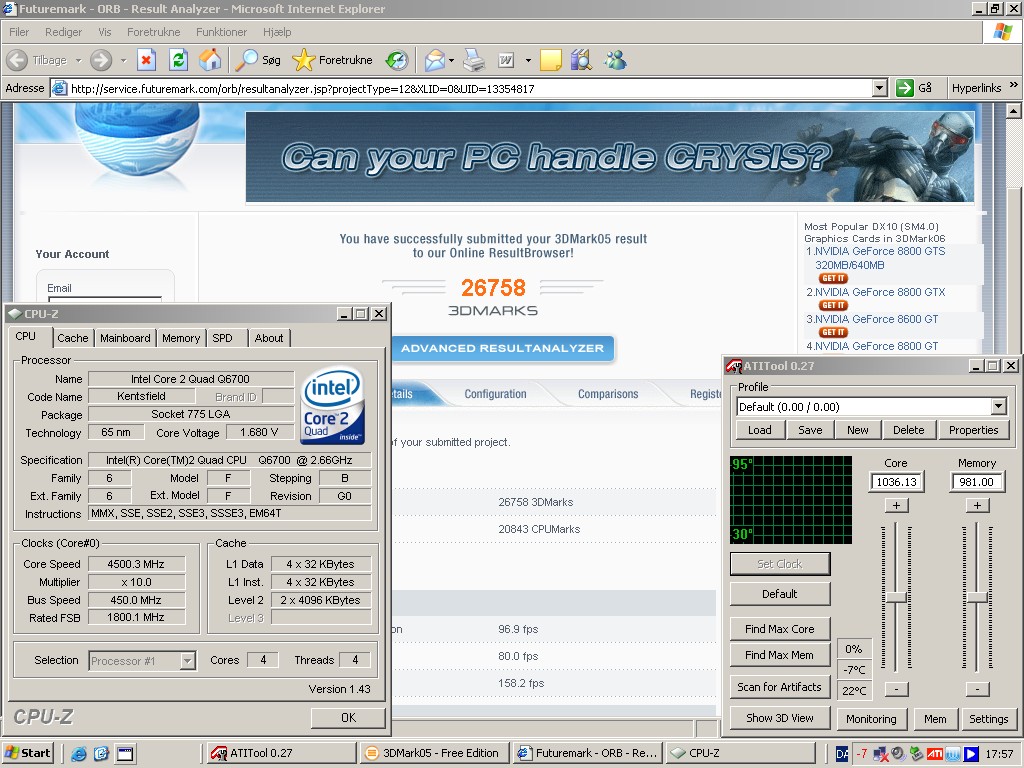
Task: Click Intel Core 2 Quad logo
Action: click(x=333, y=406)
